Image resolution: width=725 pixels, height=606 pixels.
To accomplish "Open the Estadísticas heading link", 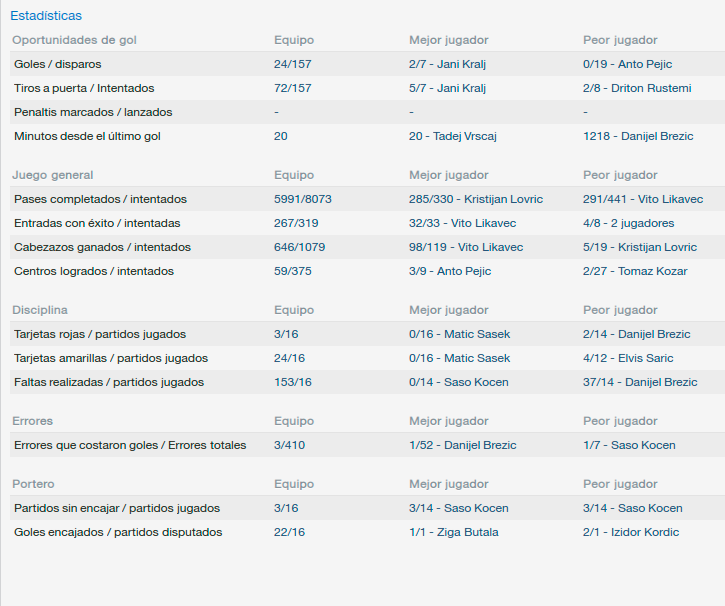I will (x=46, y=16).
